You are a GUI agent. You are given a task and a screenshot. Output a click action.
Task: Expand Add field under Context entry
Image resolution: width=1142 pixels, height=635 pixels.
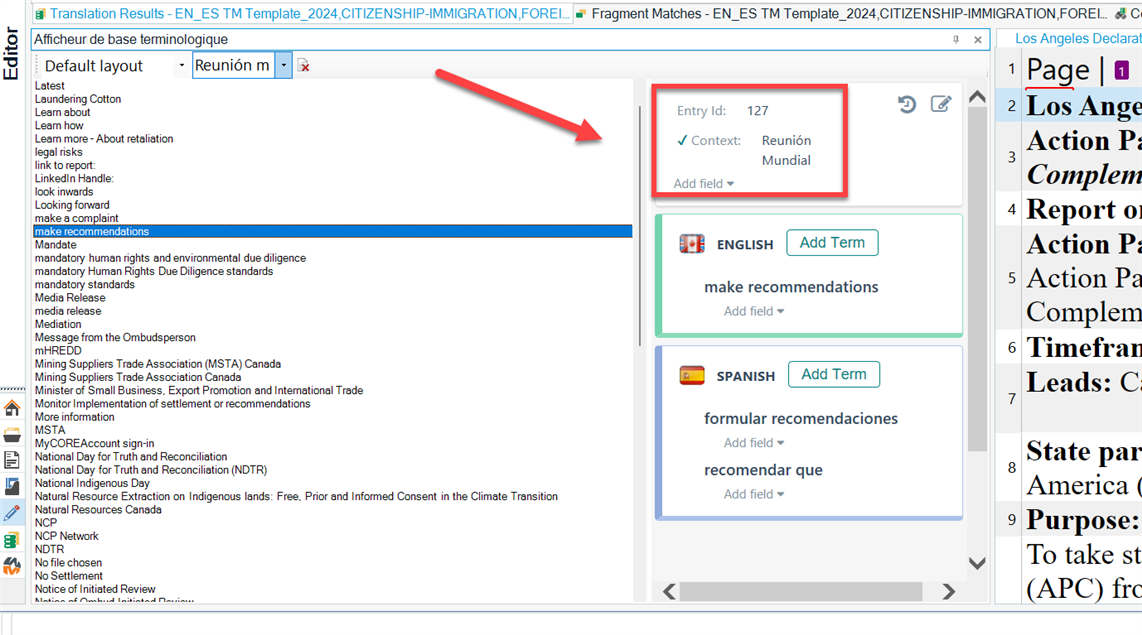(x=704, y=184)
